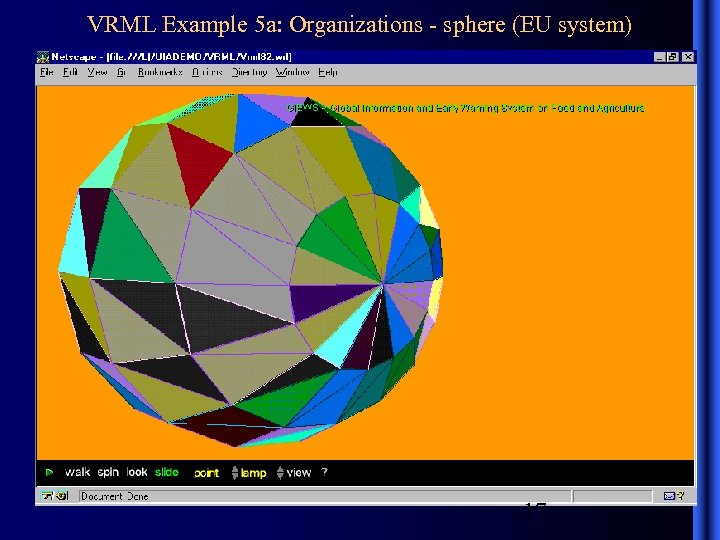720x540 pixels.
Task: Click the Document Done status text
Action: point(115,496)
